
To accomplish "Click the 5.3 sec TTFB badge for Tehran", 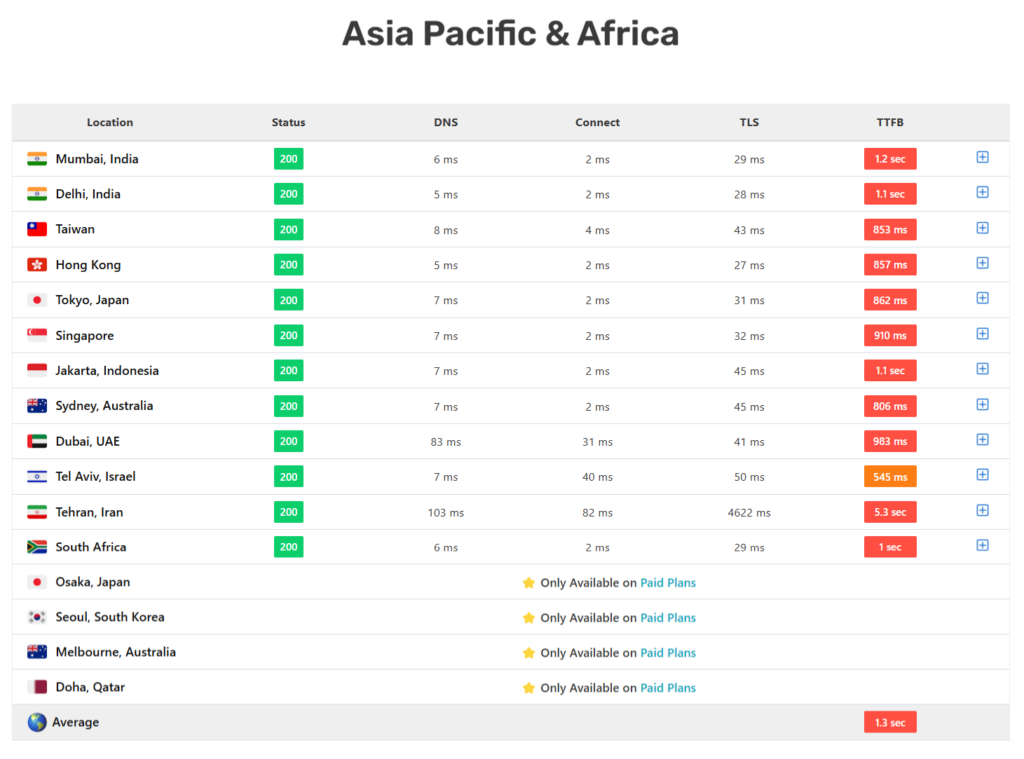I will (x=890, y=511).
